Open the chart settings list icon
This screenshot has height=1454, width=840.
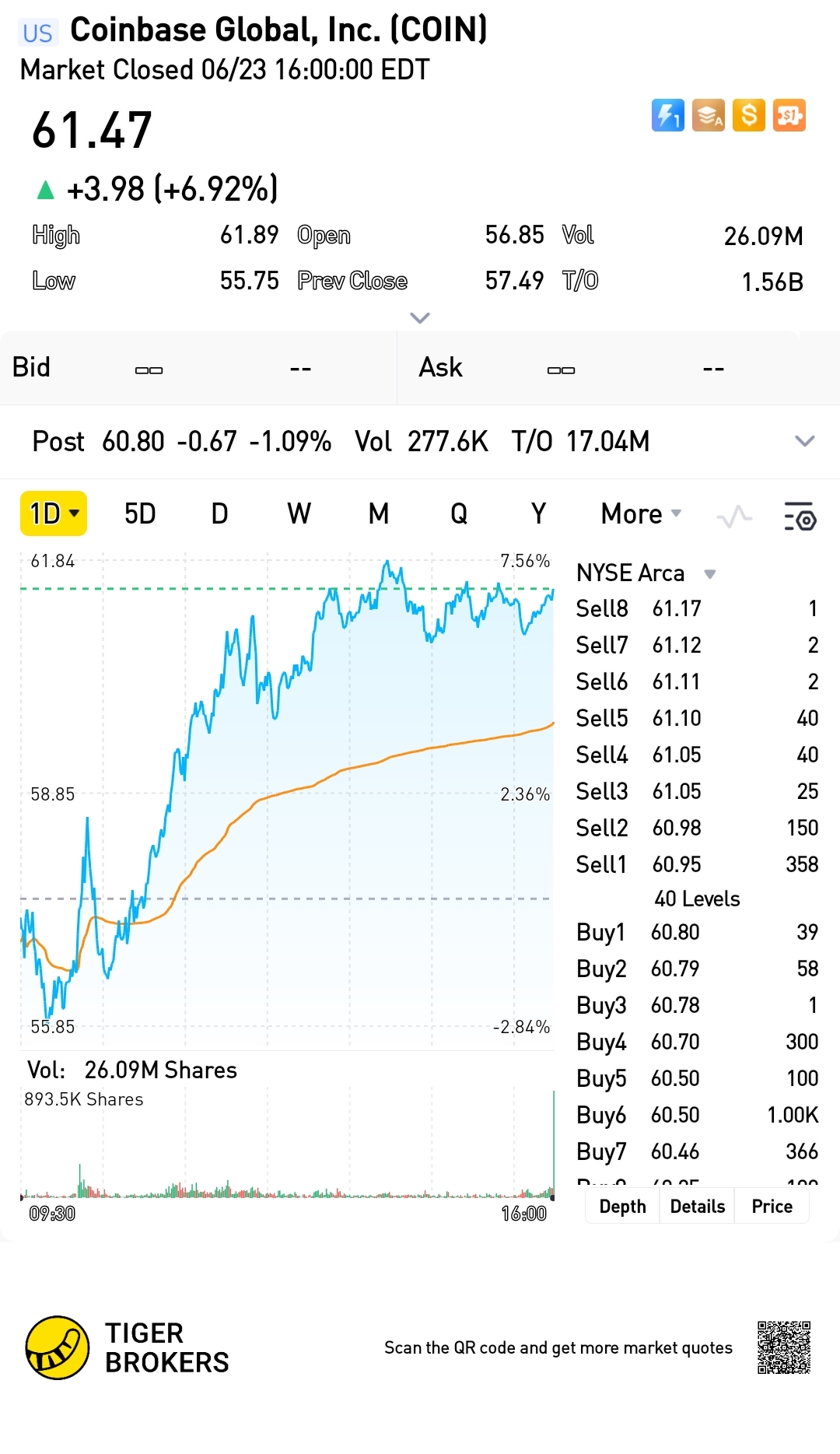point(800,516)
